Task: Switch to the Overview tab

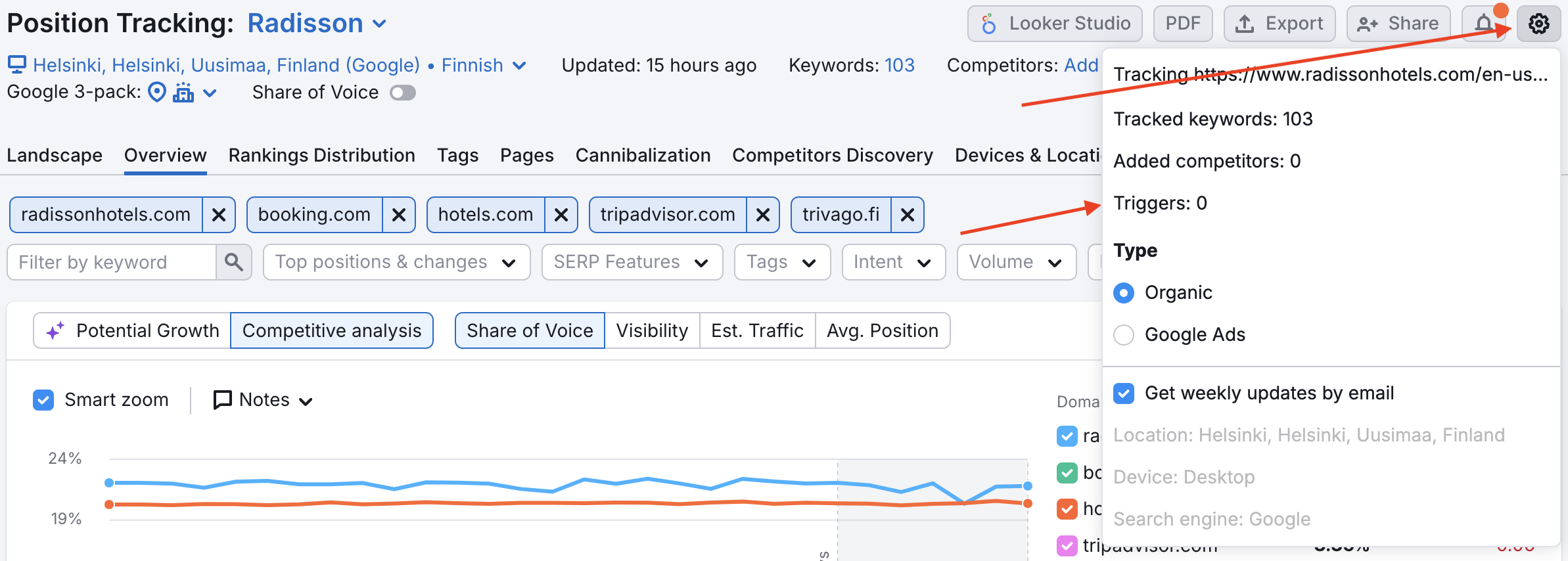Action: pos(166,156)
